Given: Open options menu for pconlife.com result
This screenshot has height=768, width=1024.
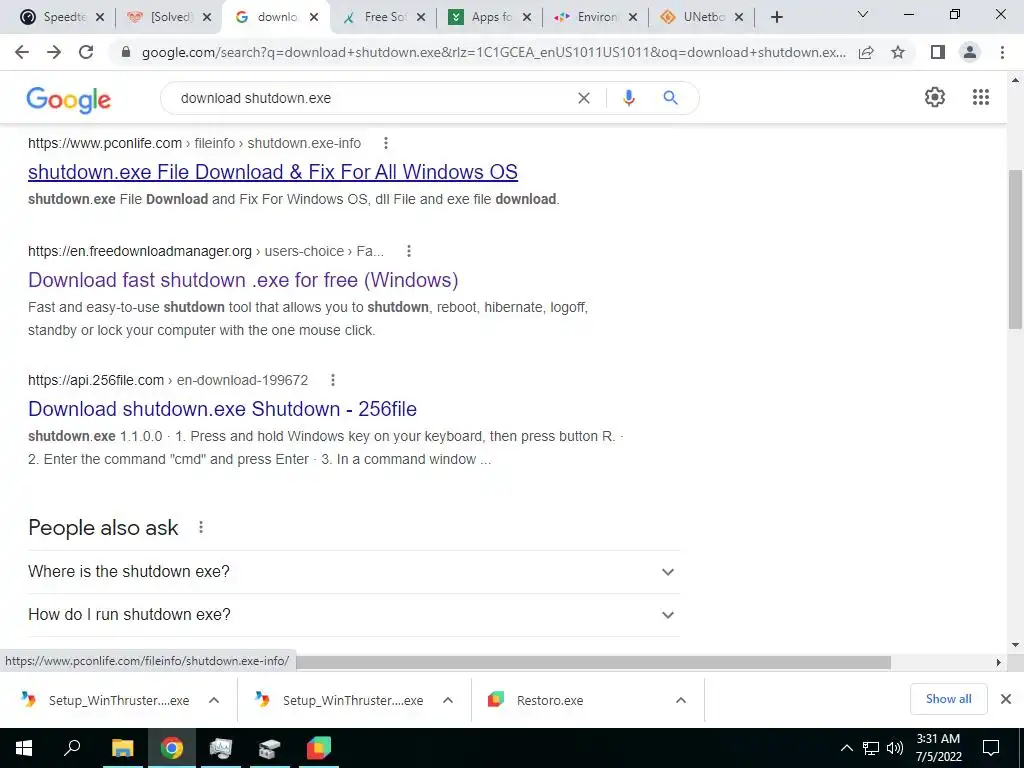Looking at the screenshot, I should point(386,143).
